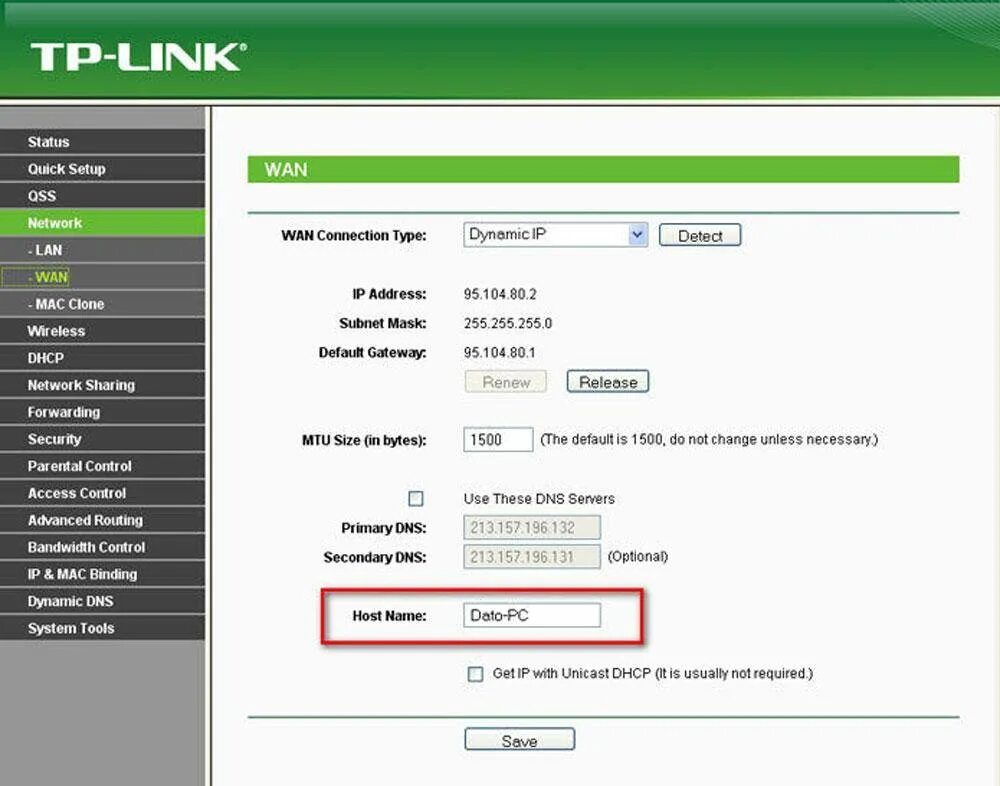Save the WAN settings

tap(519, 740)
